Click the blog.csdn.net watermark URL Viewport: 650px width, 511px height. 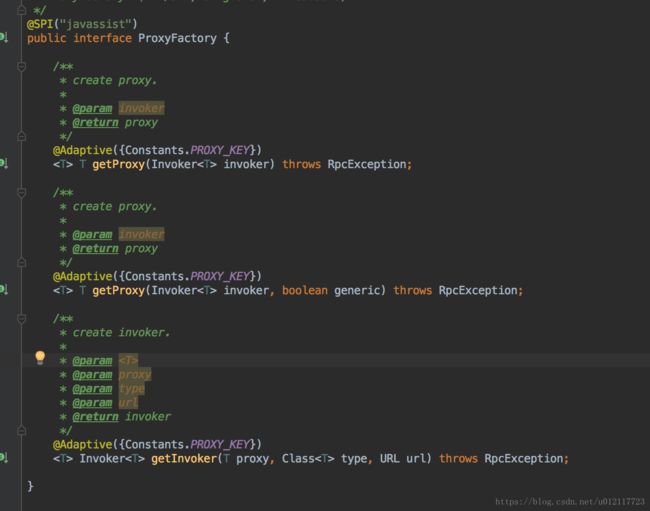(570, 500)
